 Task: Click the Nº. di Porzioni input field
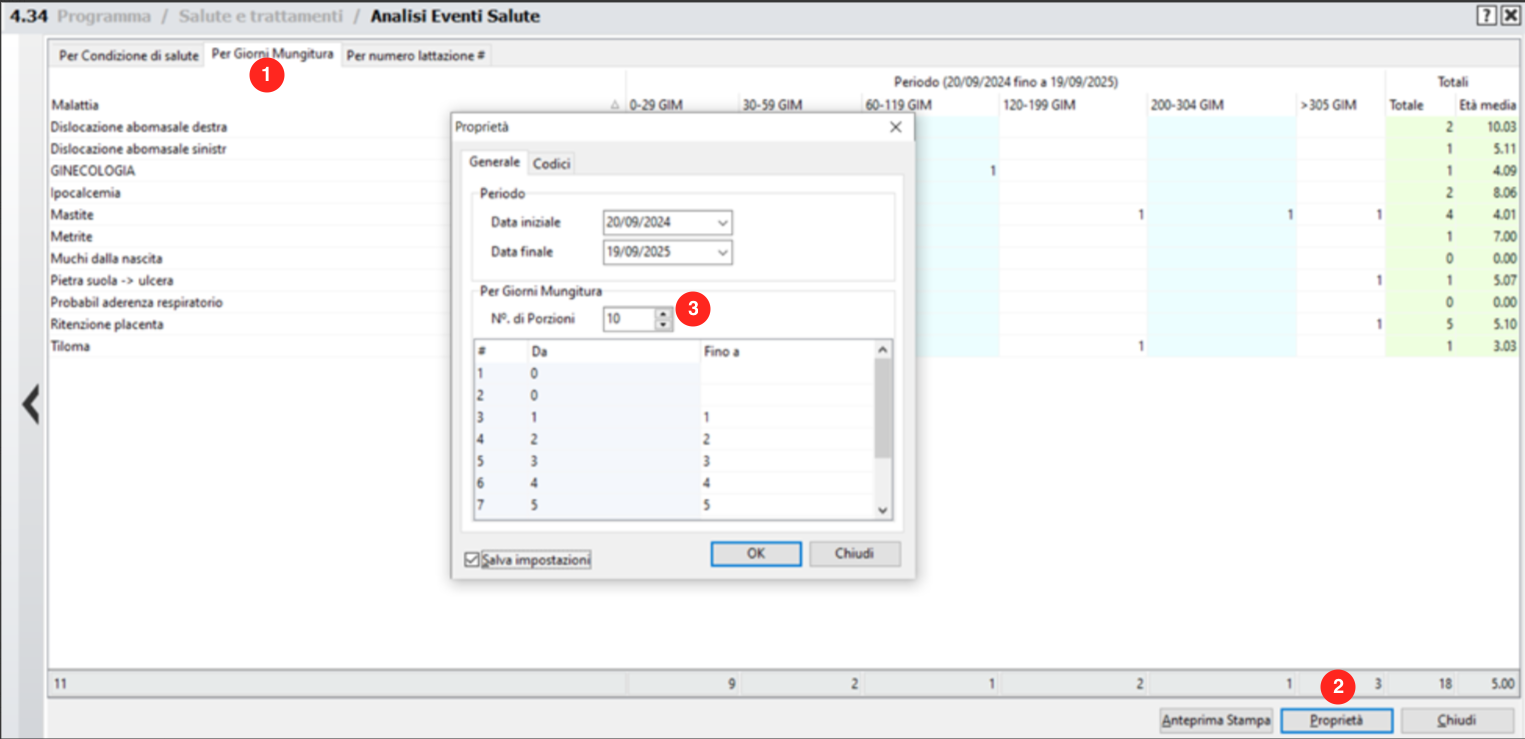[x=628, y=319]
